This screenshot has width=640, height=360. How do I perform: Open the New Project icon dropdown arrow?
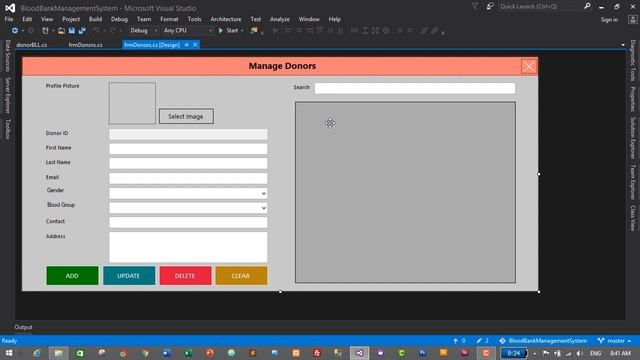pos(53,31)
